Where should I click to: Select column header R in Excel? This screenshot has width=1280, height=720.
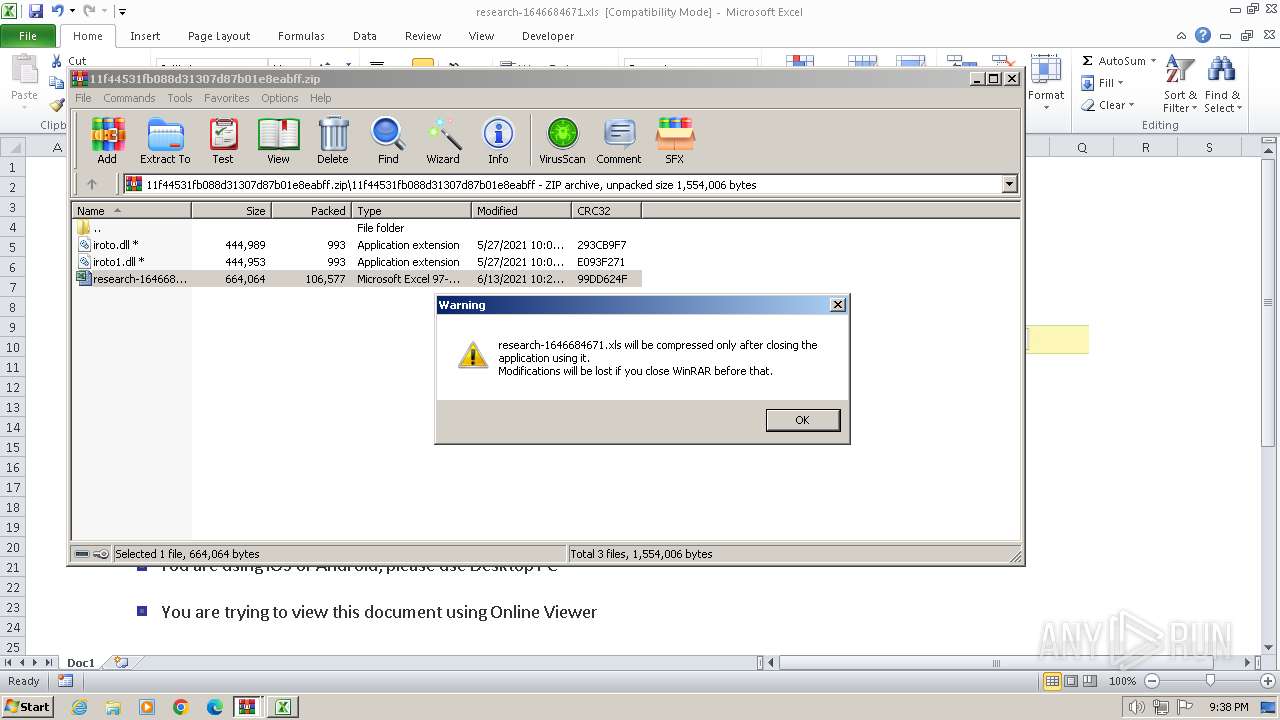tap(1146, 147)
